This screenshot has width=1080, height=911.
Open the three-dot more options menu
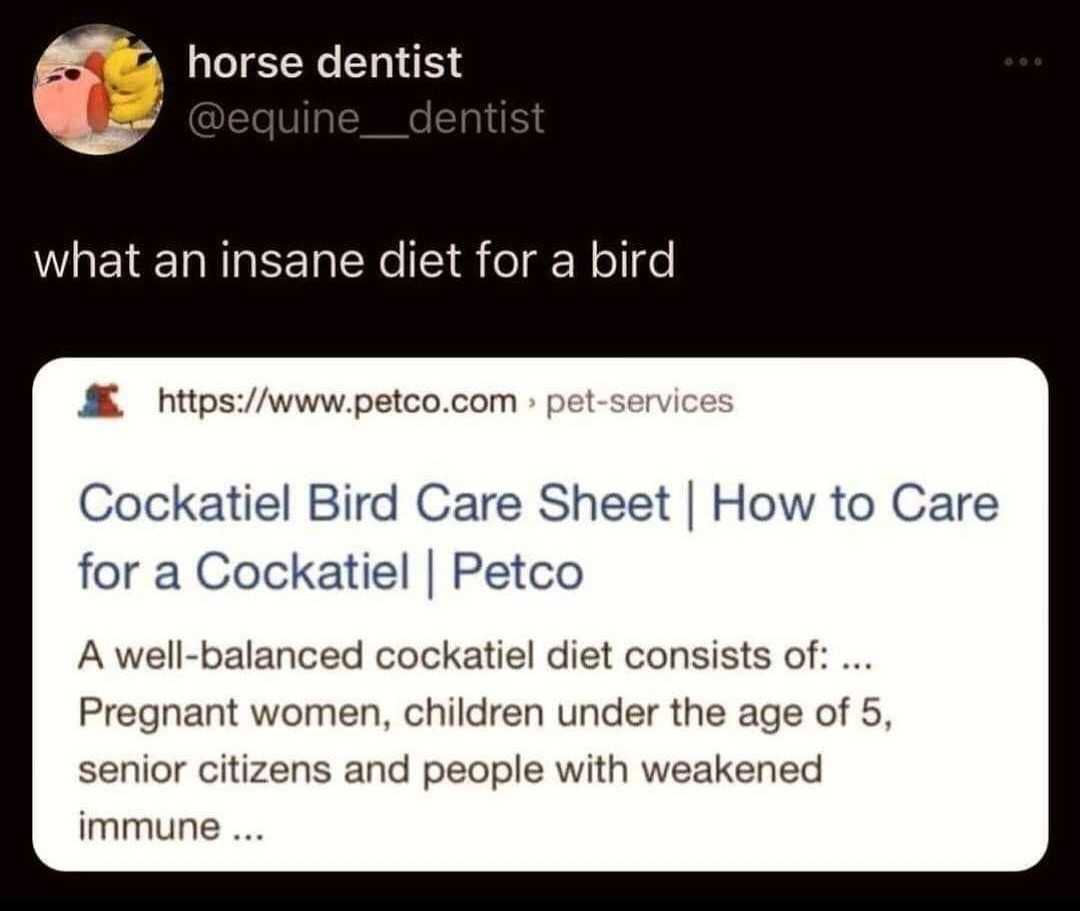1025,63
